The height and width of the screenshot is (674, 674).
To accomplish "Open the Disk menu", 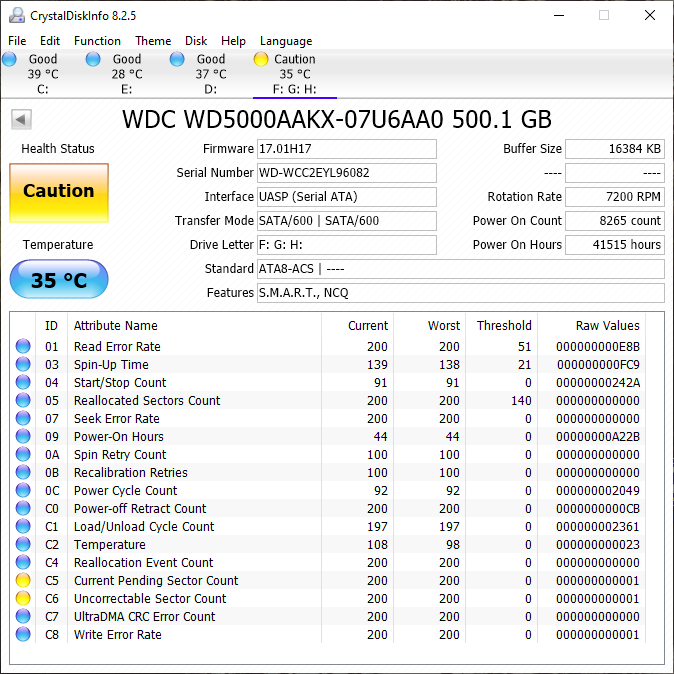I will 196,41.
